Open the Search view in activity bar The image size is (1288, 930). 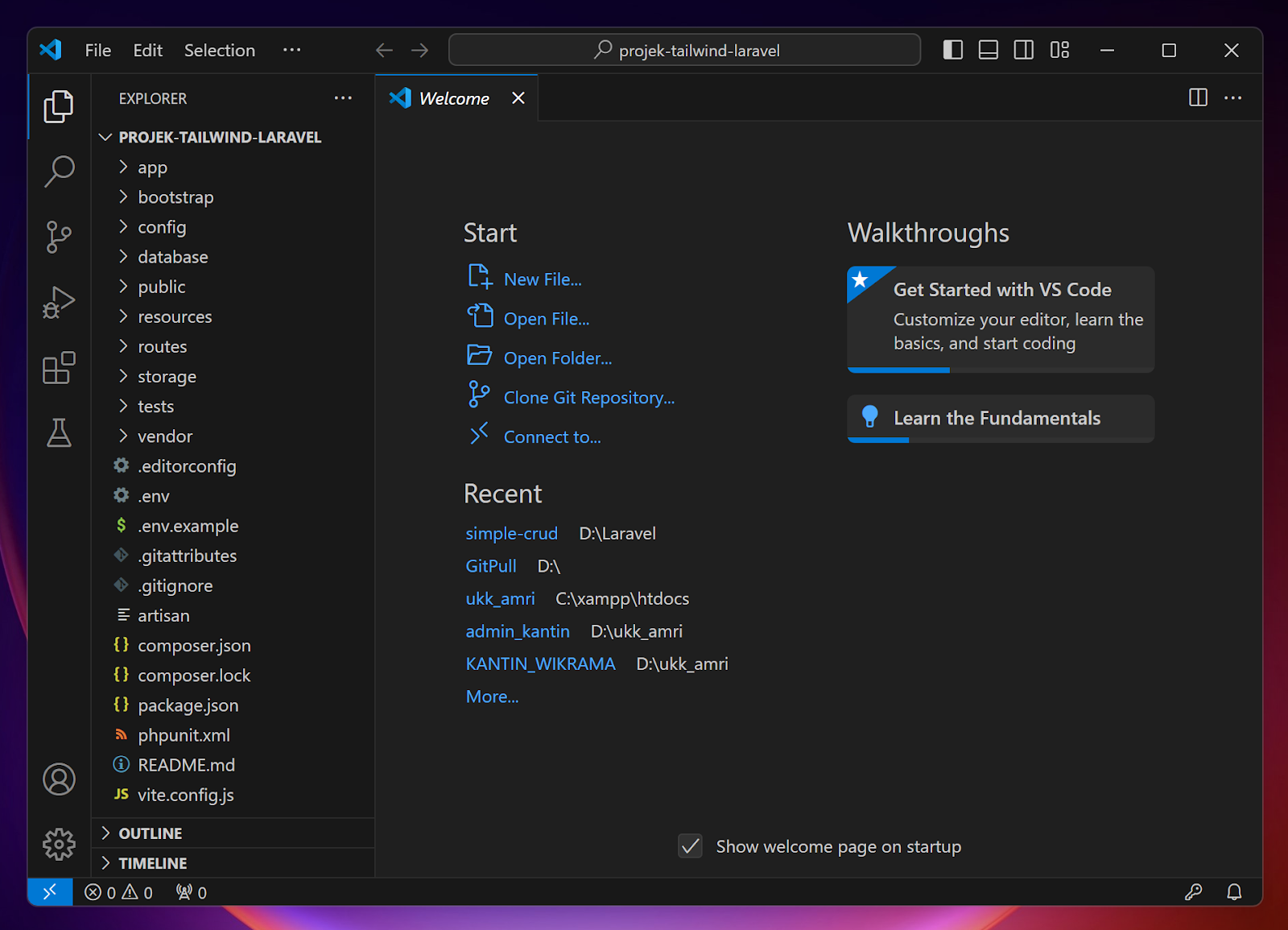(x=59, y=171)
